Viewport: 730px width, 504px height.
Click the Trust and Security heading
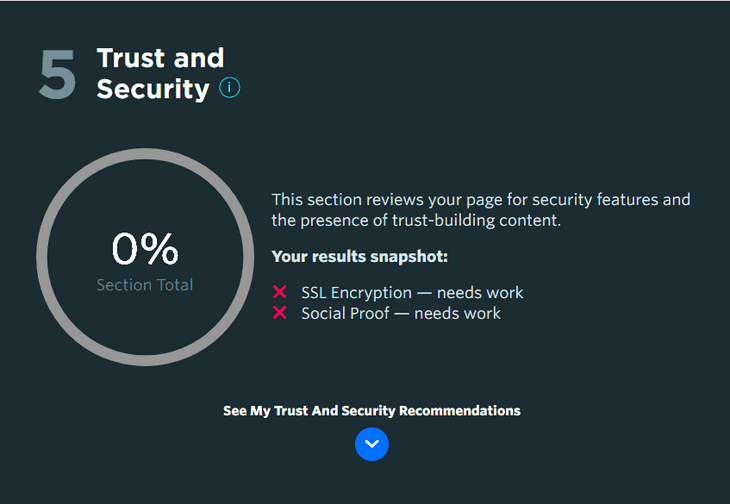point(161,74)
